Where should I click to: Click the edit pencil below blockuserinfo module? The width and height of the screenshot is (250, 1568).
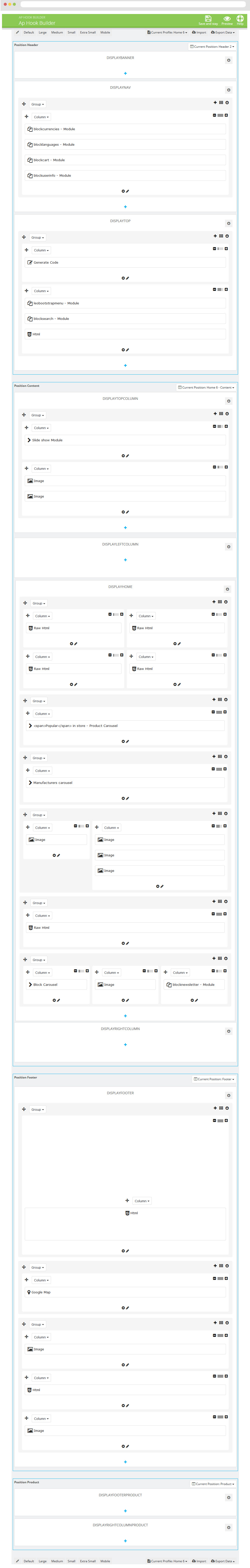tap(127, 191)
